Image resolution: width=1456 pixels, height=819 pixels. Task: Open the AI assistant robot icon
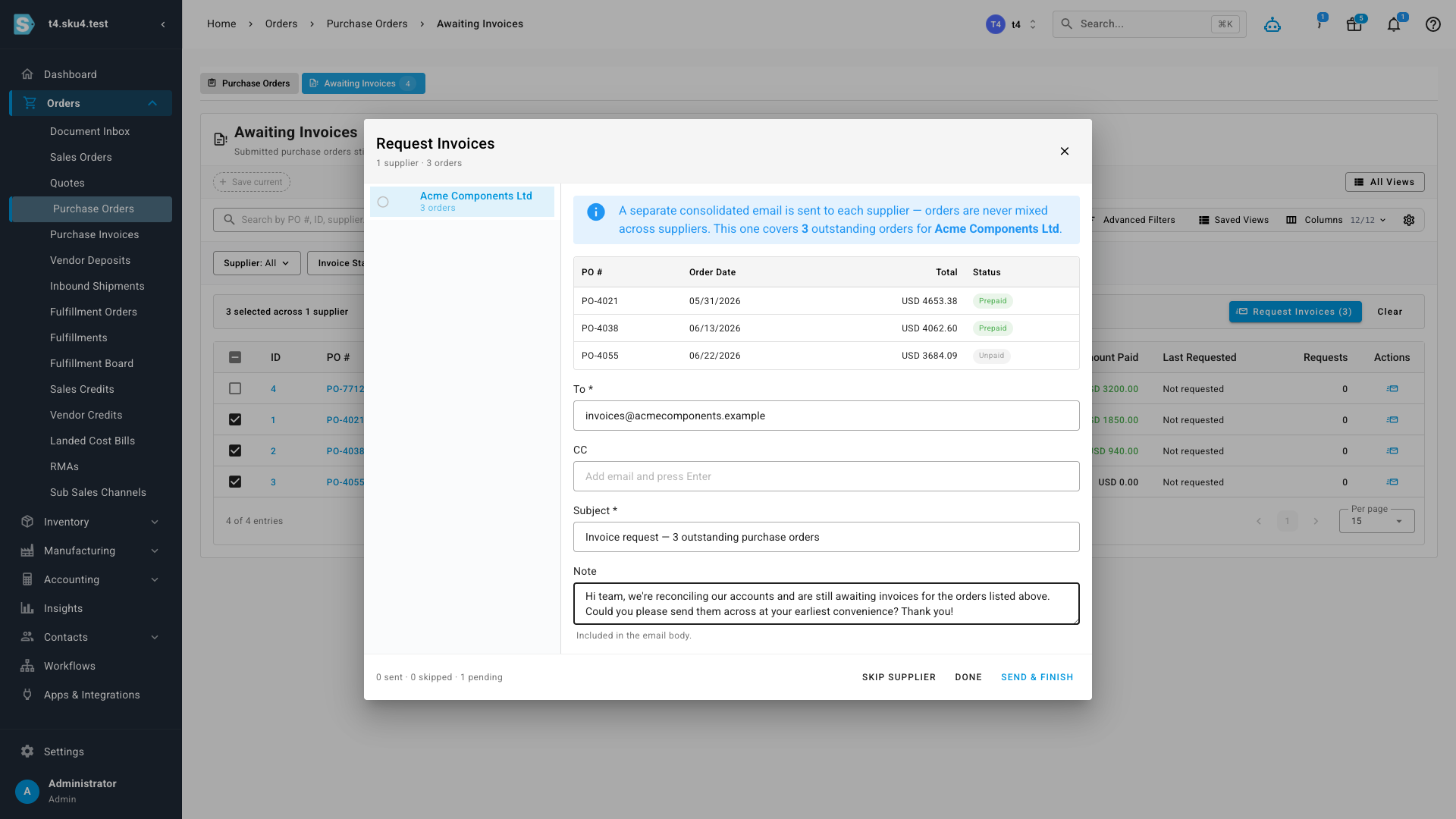coord(1272,24)
